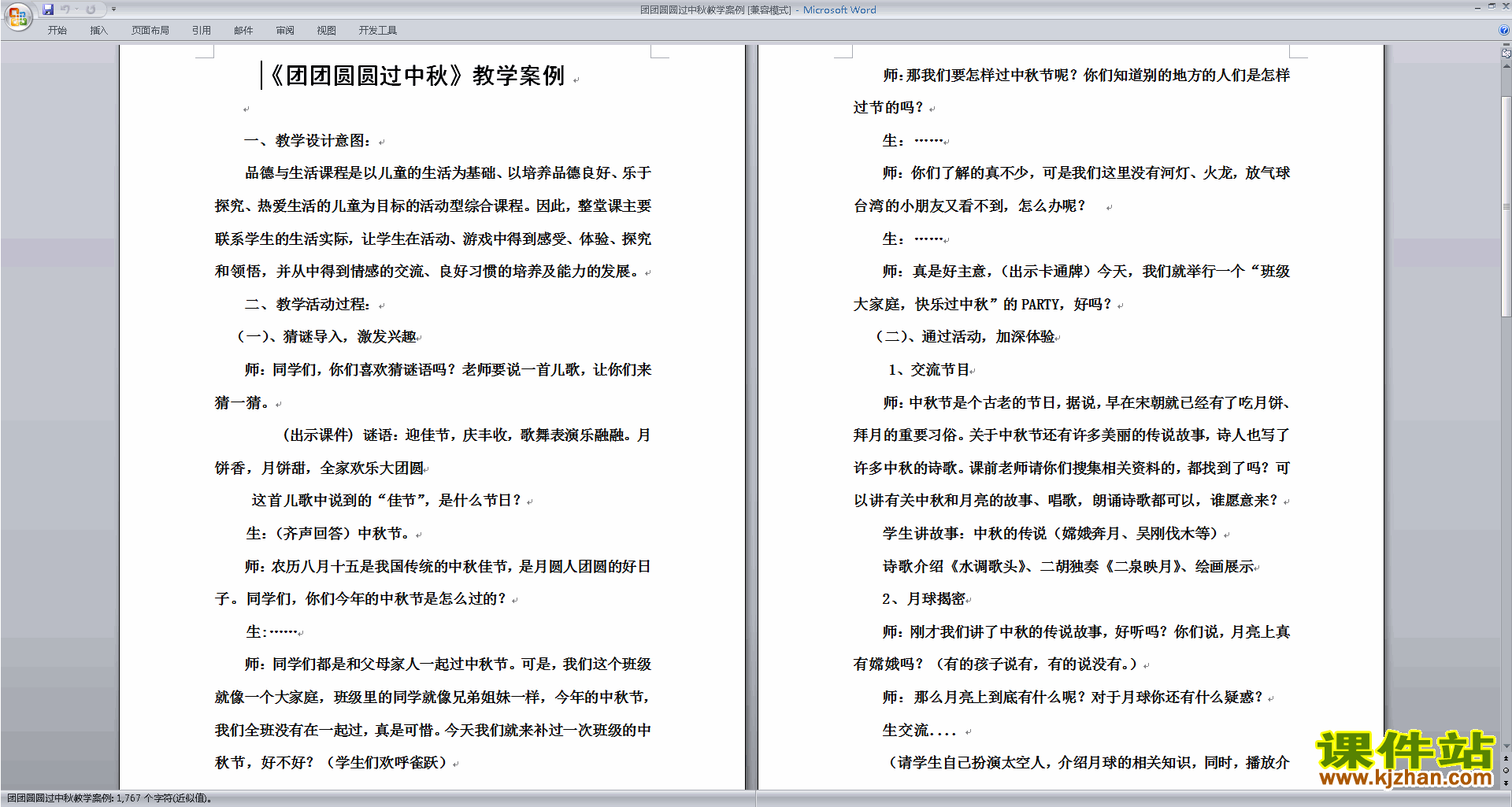Open the 开始 ribbon tab
The width and height of the screenshot is (1512, 807).
click(57, 30)
